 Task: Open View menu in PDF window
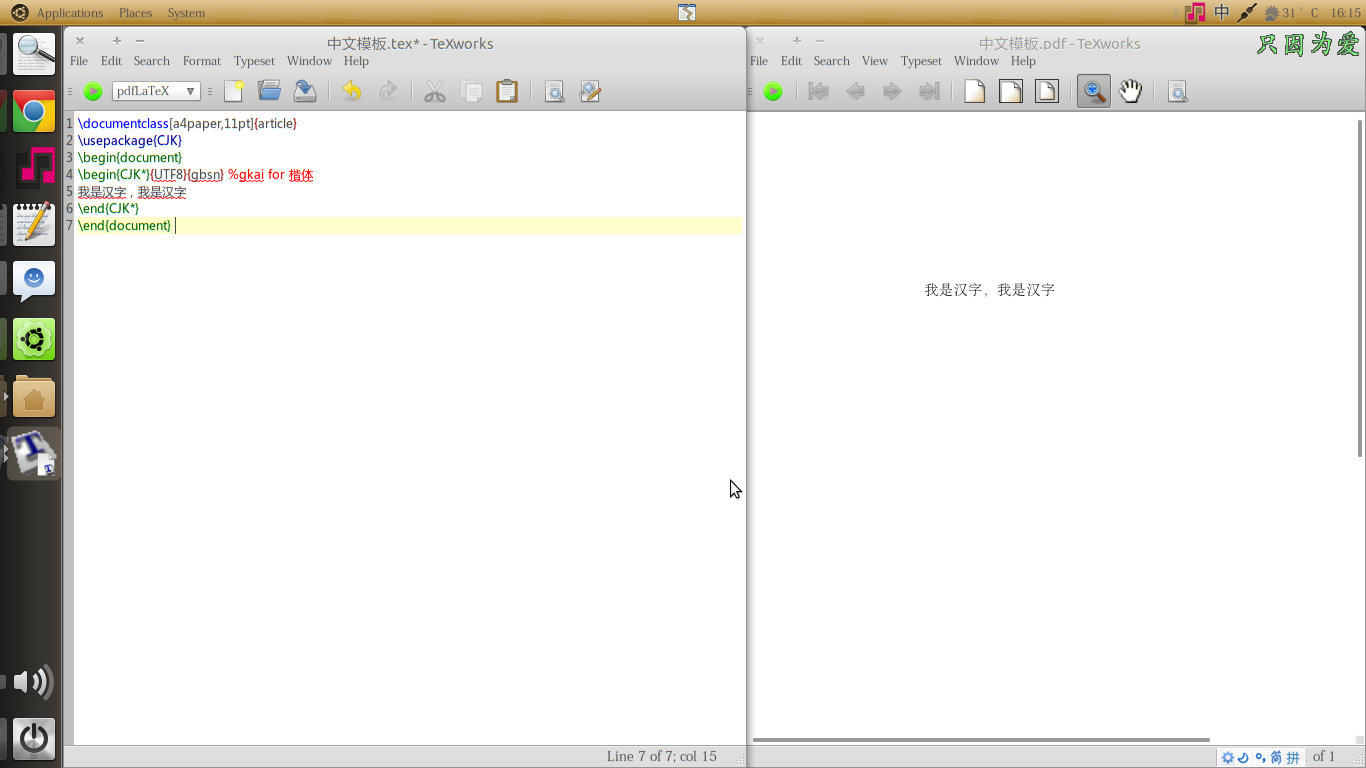pyautogui.click(x=875, y=61)
